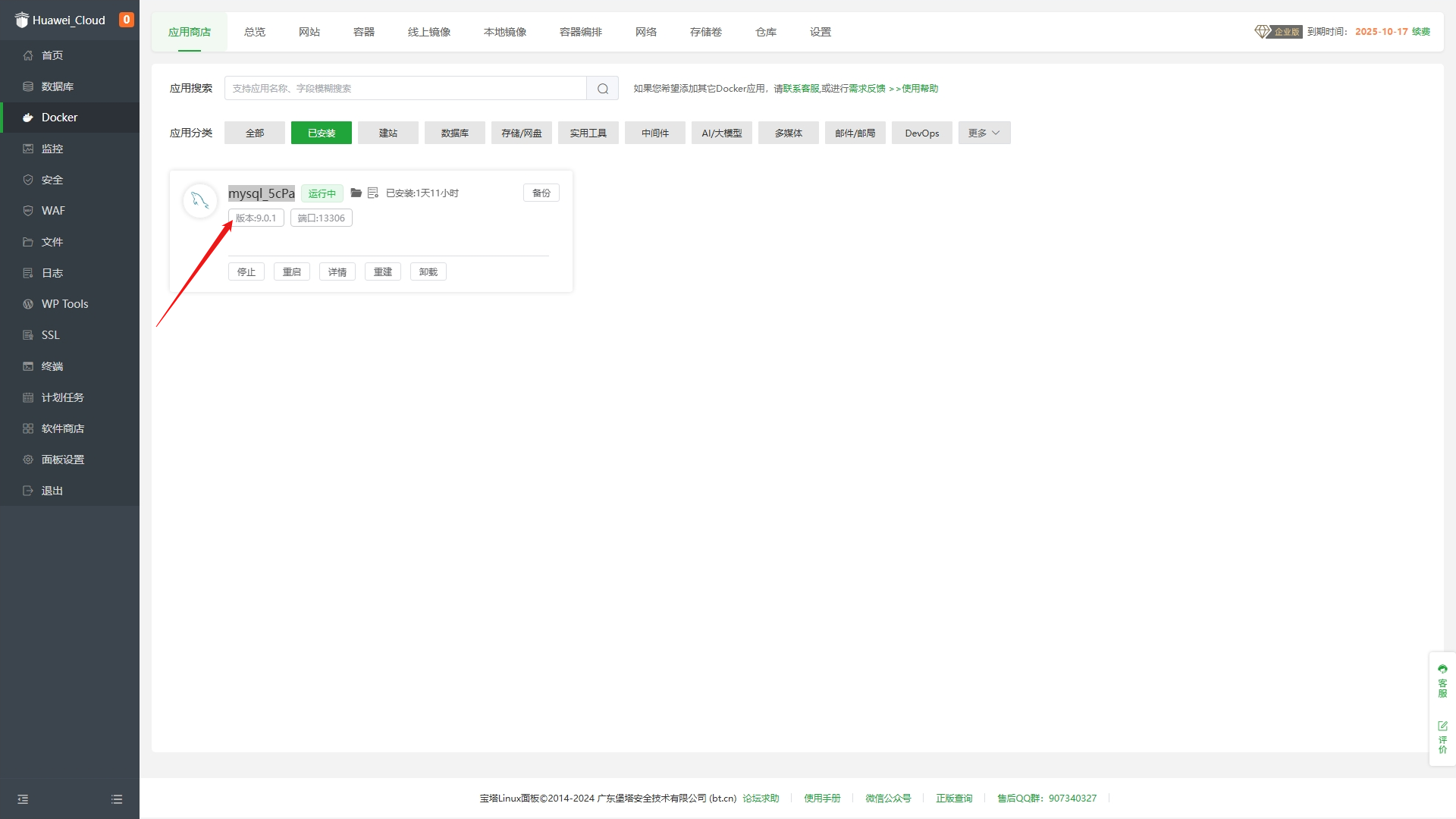Open 评价 feedback floating icon
The width and height of the screenshot is (1456, 819).
tap(1442, 737)
